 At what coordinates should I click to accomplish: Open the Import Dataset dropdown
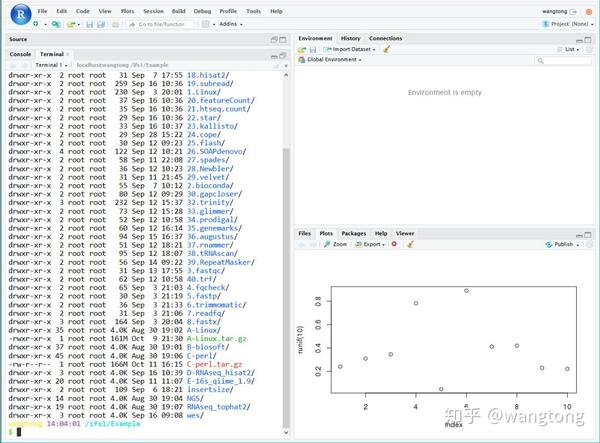click(x=349, y=49)
